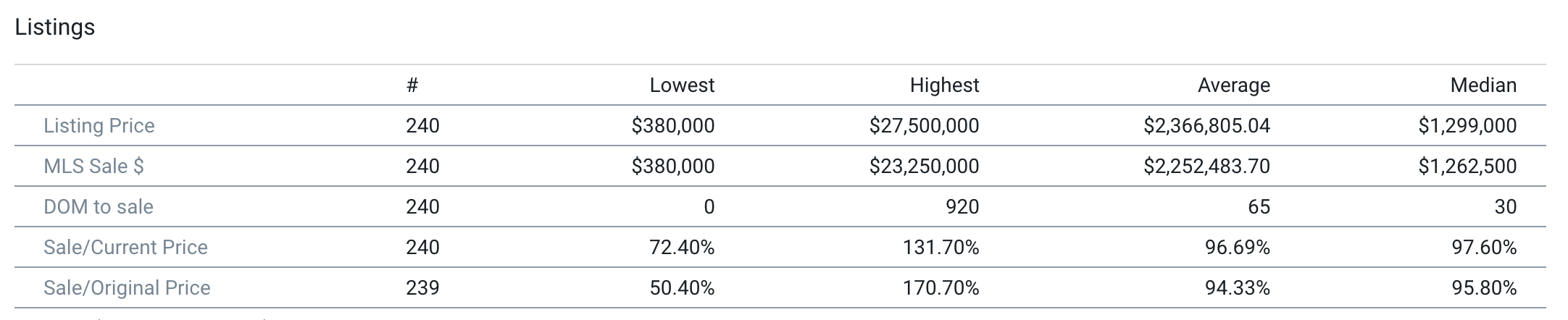
Task: Click the Sale/Current Price row label
Action: point(125,248)
